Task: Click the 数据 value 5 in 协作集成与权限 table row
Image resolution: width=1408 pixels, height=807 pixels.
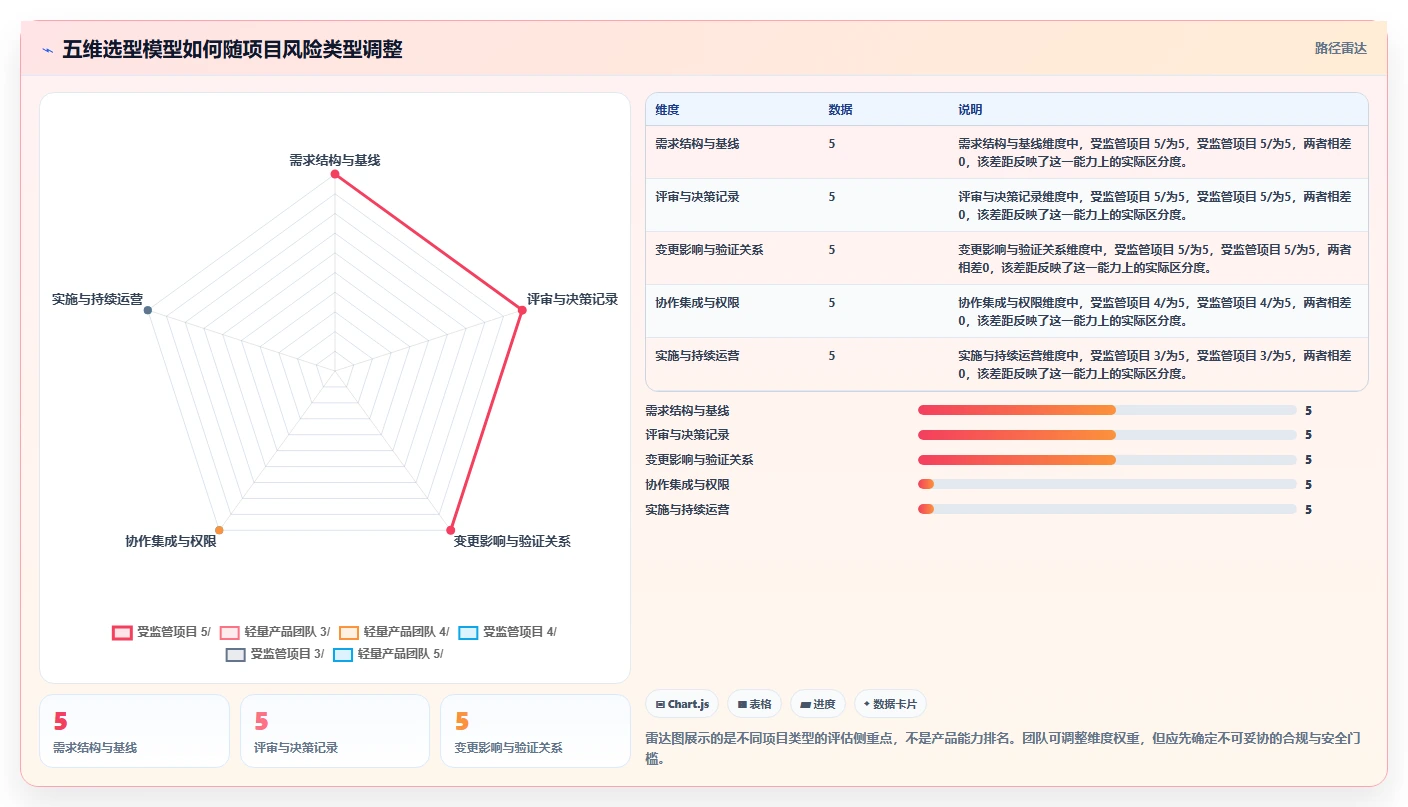Action: 832,303
